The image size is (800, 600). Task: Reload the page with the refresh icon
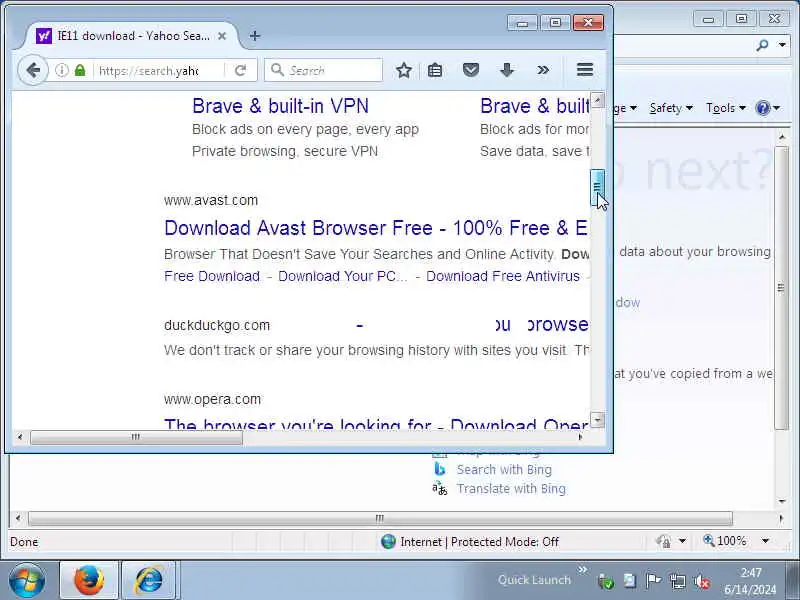240,70
